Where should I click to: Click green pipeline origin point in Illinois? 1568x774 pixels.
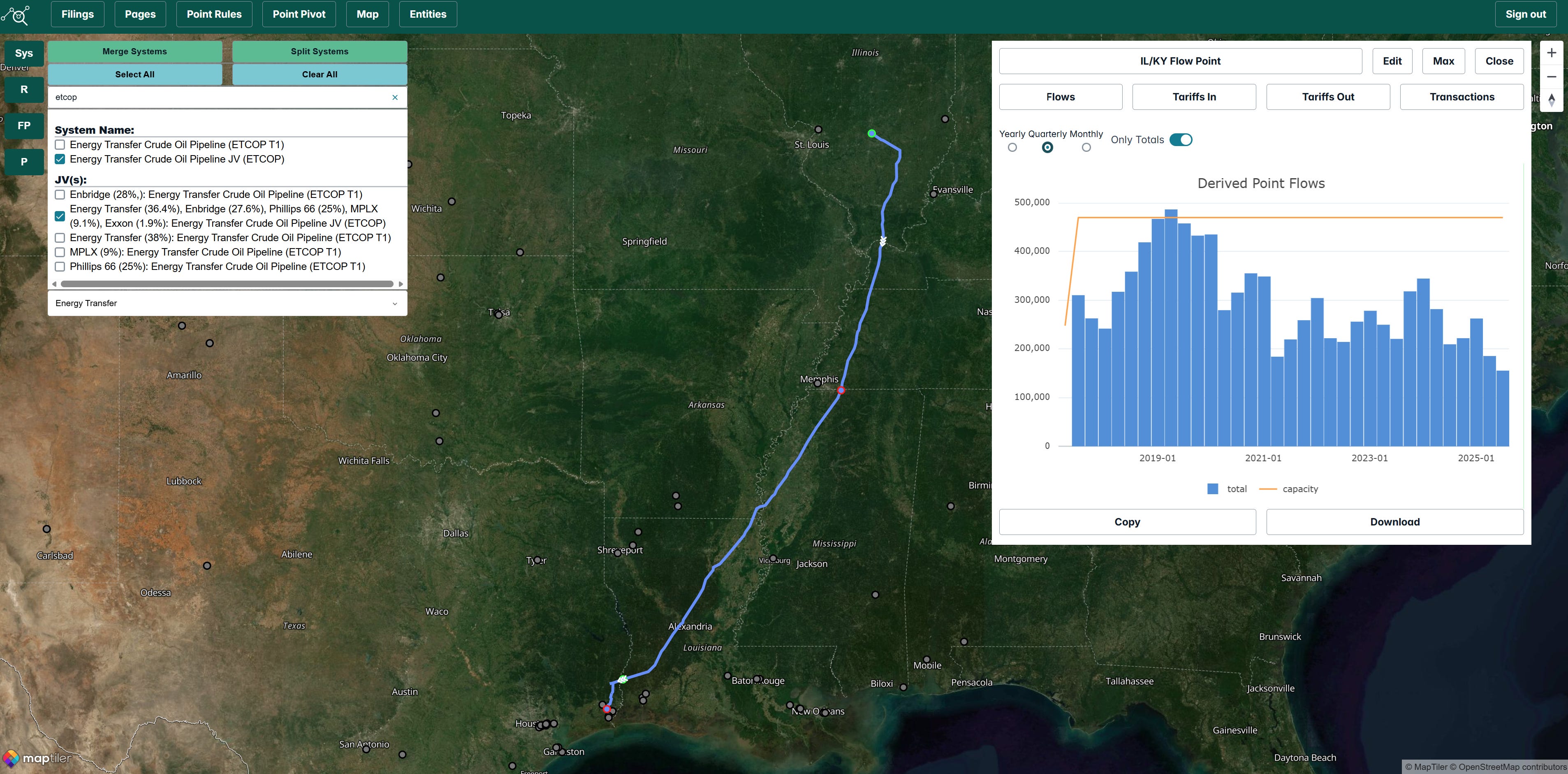click(x=872, y=133)
